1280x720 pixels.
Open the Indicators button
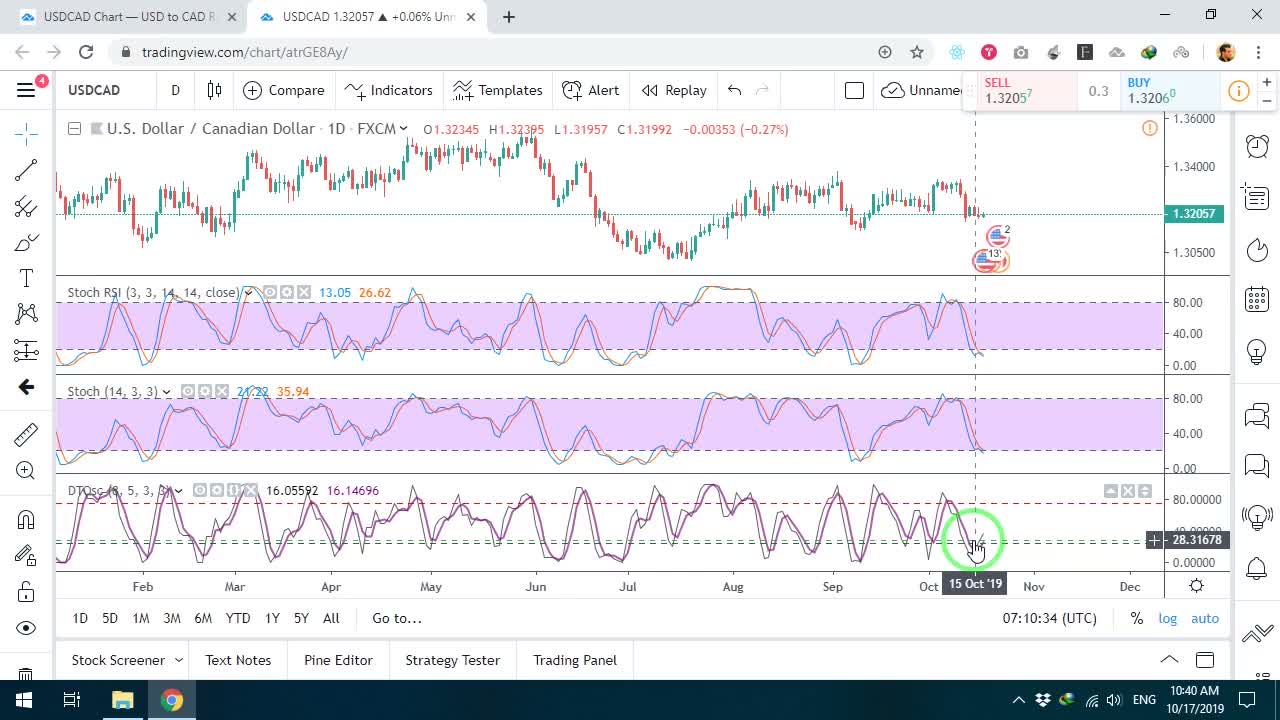388,90
